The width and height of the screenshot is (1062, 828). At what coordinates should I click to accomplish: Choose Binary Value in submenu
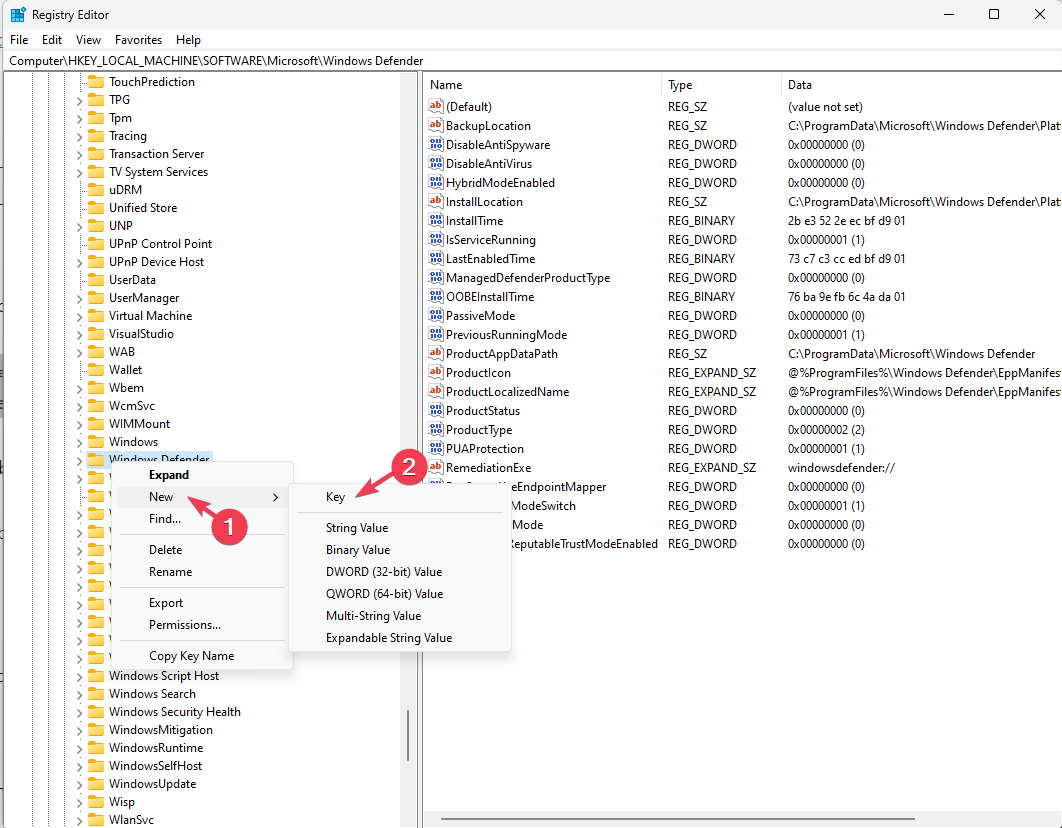tap(400, 550)
